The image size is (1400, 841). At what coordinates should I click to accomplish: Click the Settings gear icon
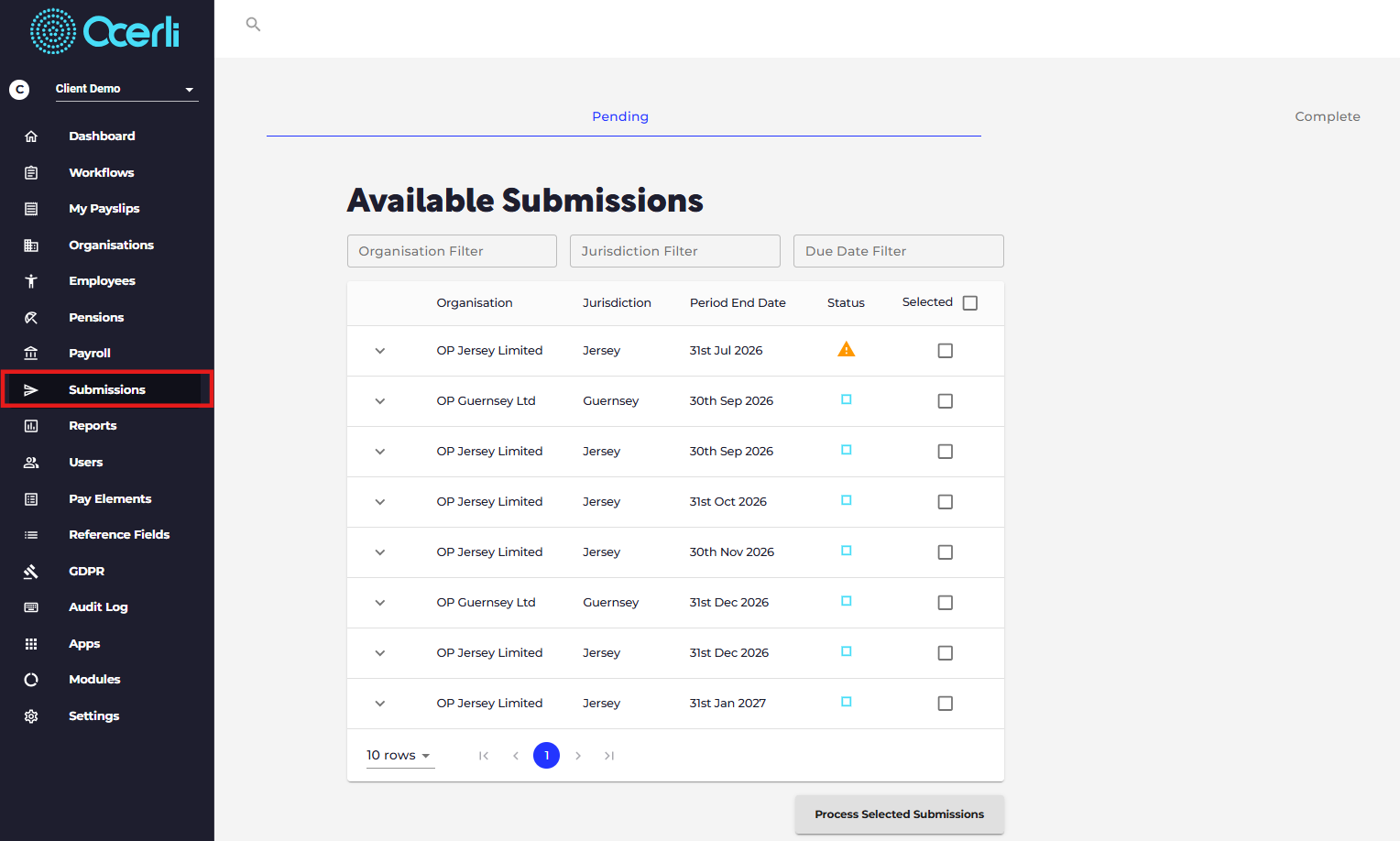31,716
